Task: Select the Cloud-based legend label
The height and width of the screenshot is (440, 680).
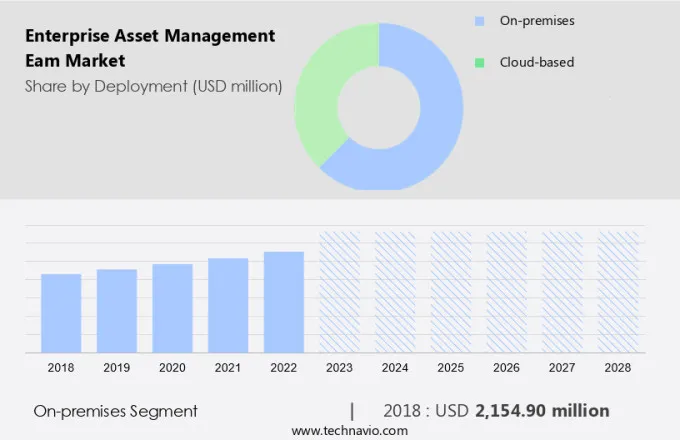Action: coord(537,62)
